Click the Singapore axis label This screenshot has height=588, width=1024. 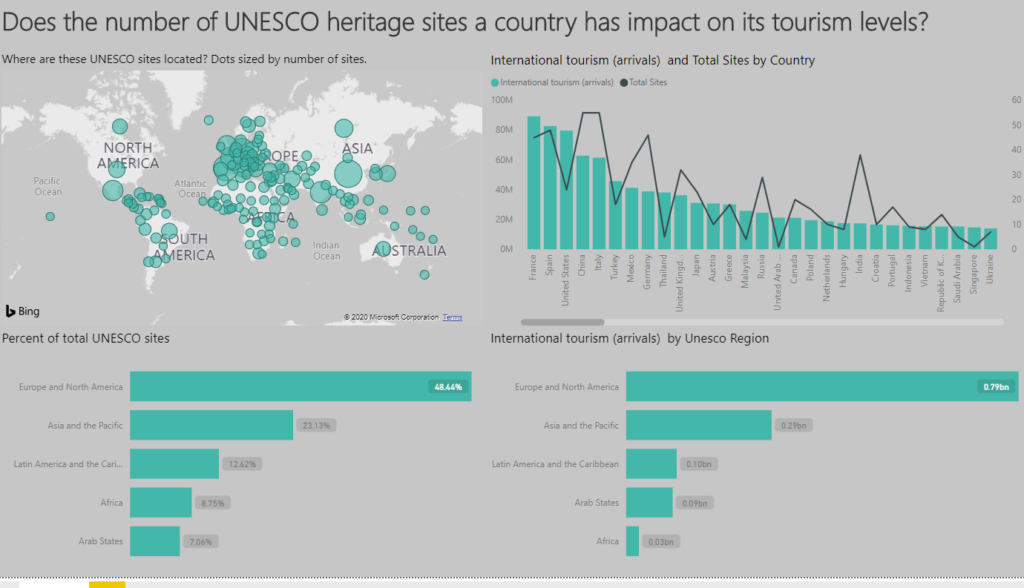click(973, 274)
